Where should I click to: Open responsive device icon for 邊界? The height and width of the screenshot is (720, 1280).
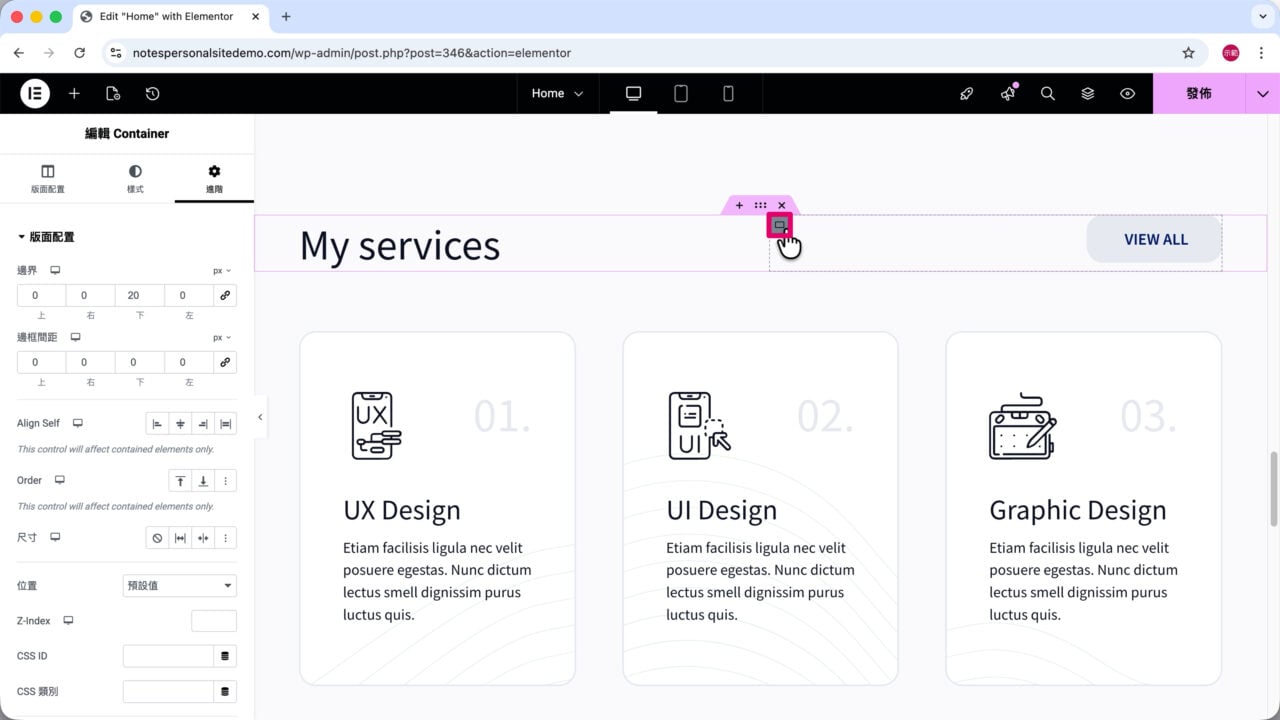click(x=56, y=270)
